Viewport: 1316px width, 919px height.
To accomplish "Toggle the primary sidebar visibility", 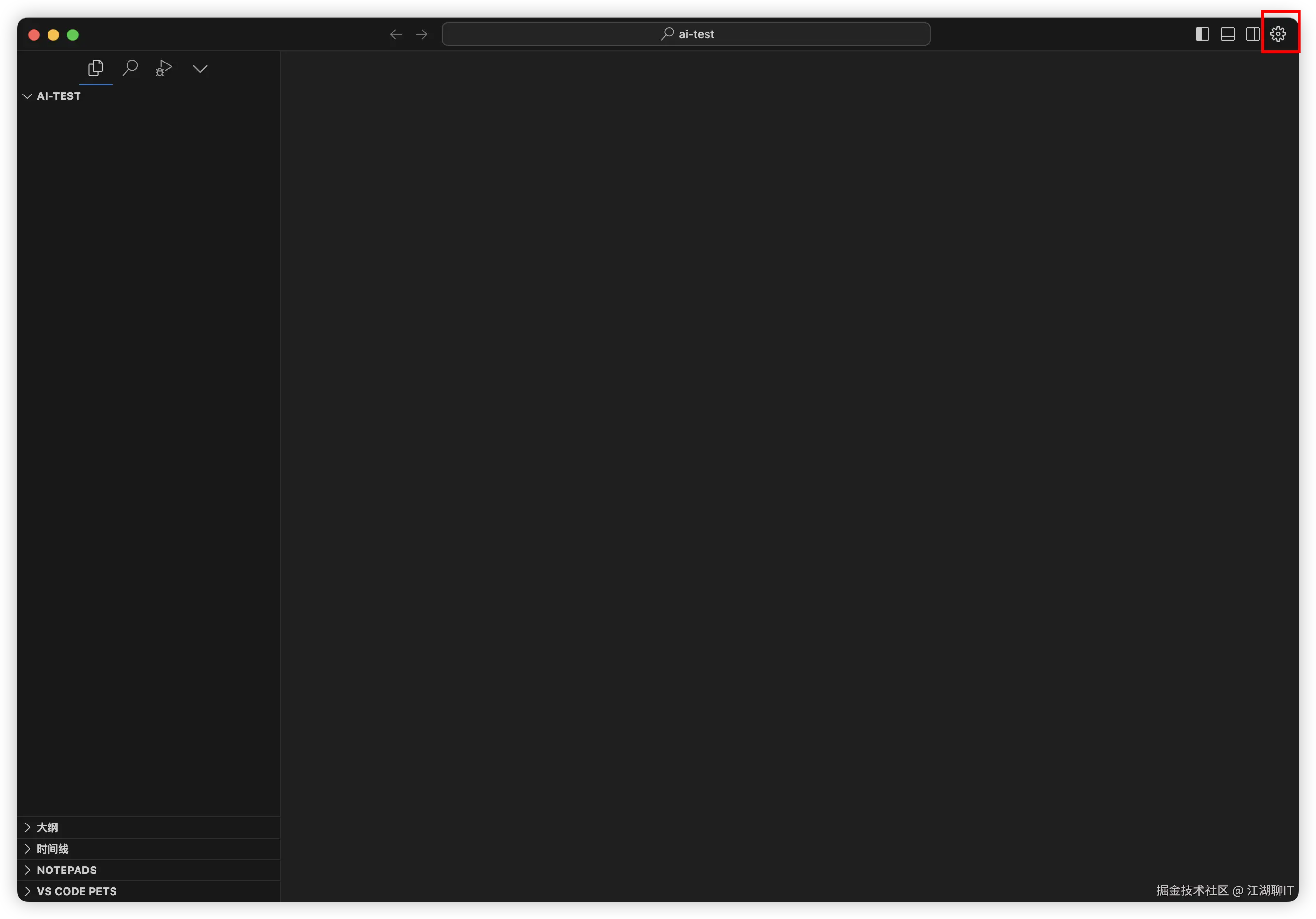I will (x=1202, y=34).
